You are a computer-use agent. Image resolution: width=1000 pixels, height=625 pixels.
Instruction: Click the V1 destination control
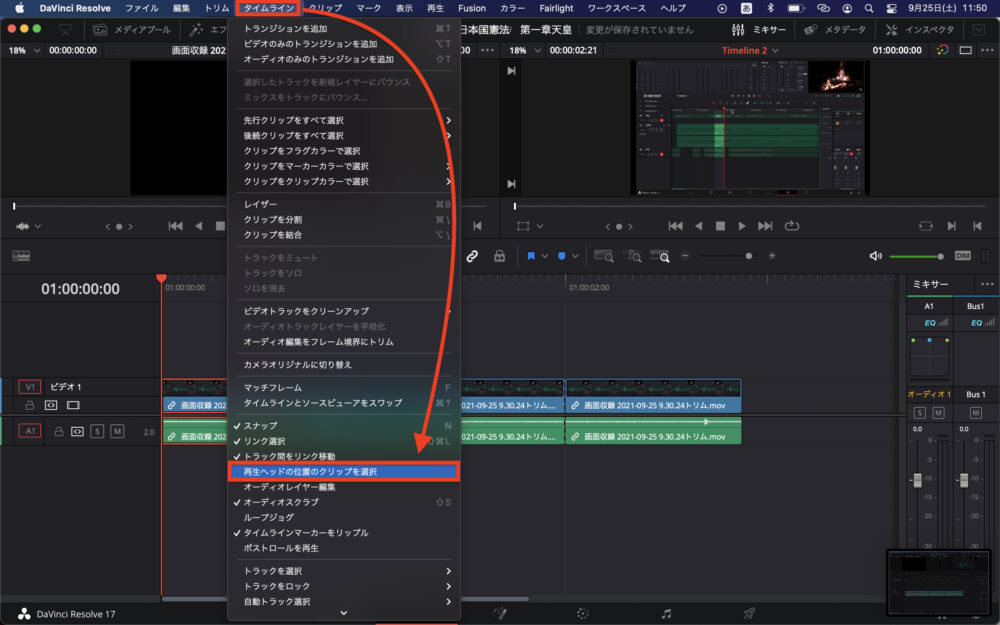pyautogui.click(x=30, y=386)
